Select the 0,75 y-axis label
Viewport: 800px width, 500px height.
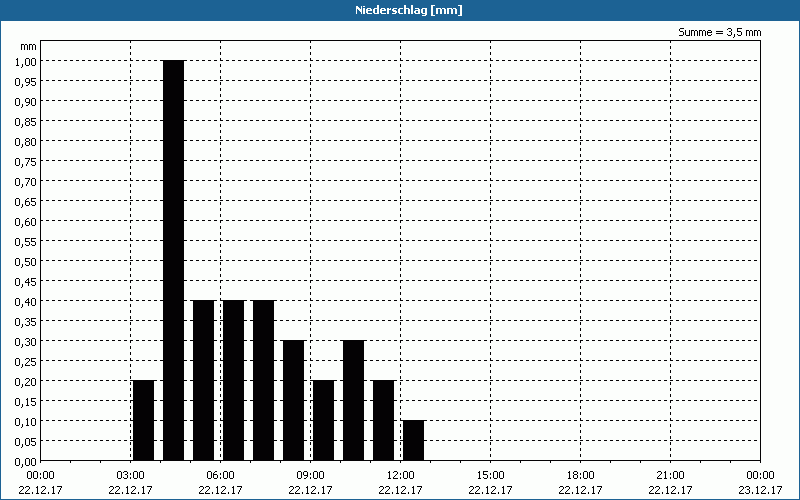point(26,161)
